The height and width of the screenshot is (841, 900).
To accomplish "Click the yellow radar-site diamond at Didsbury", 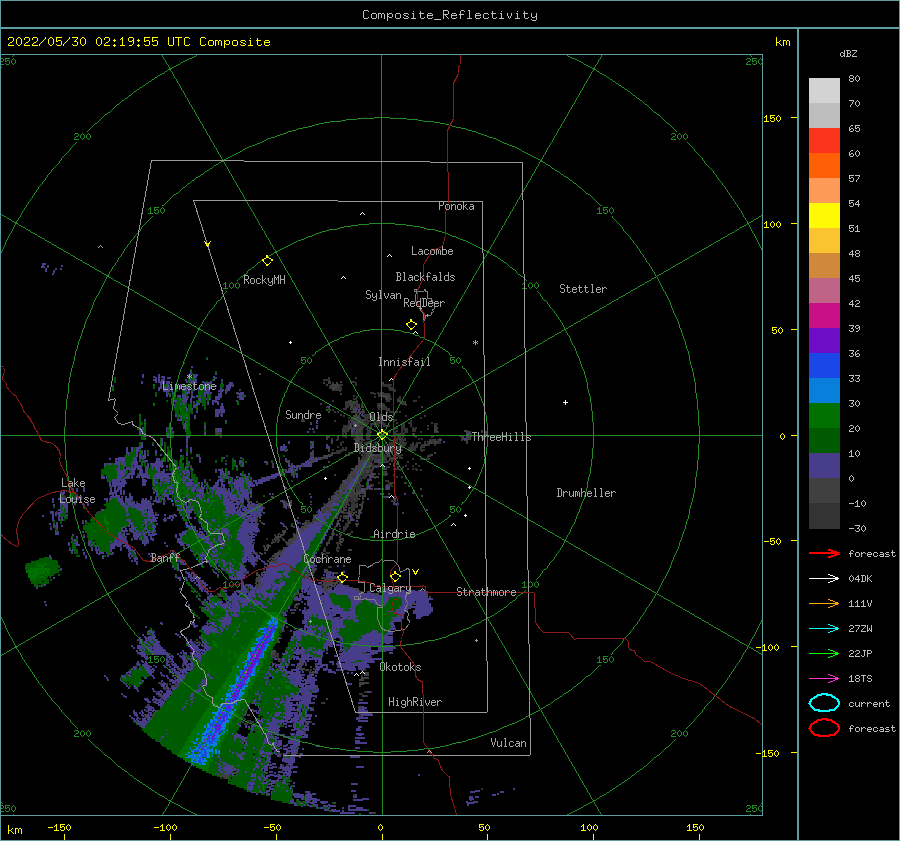I will [382, 435].
